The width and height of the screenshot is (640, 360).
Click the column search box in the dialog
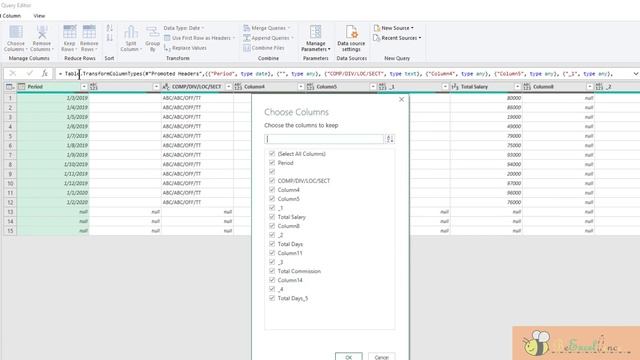point(324,139)
